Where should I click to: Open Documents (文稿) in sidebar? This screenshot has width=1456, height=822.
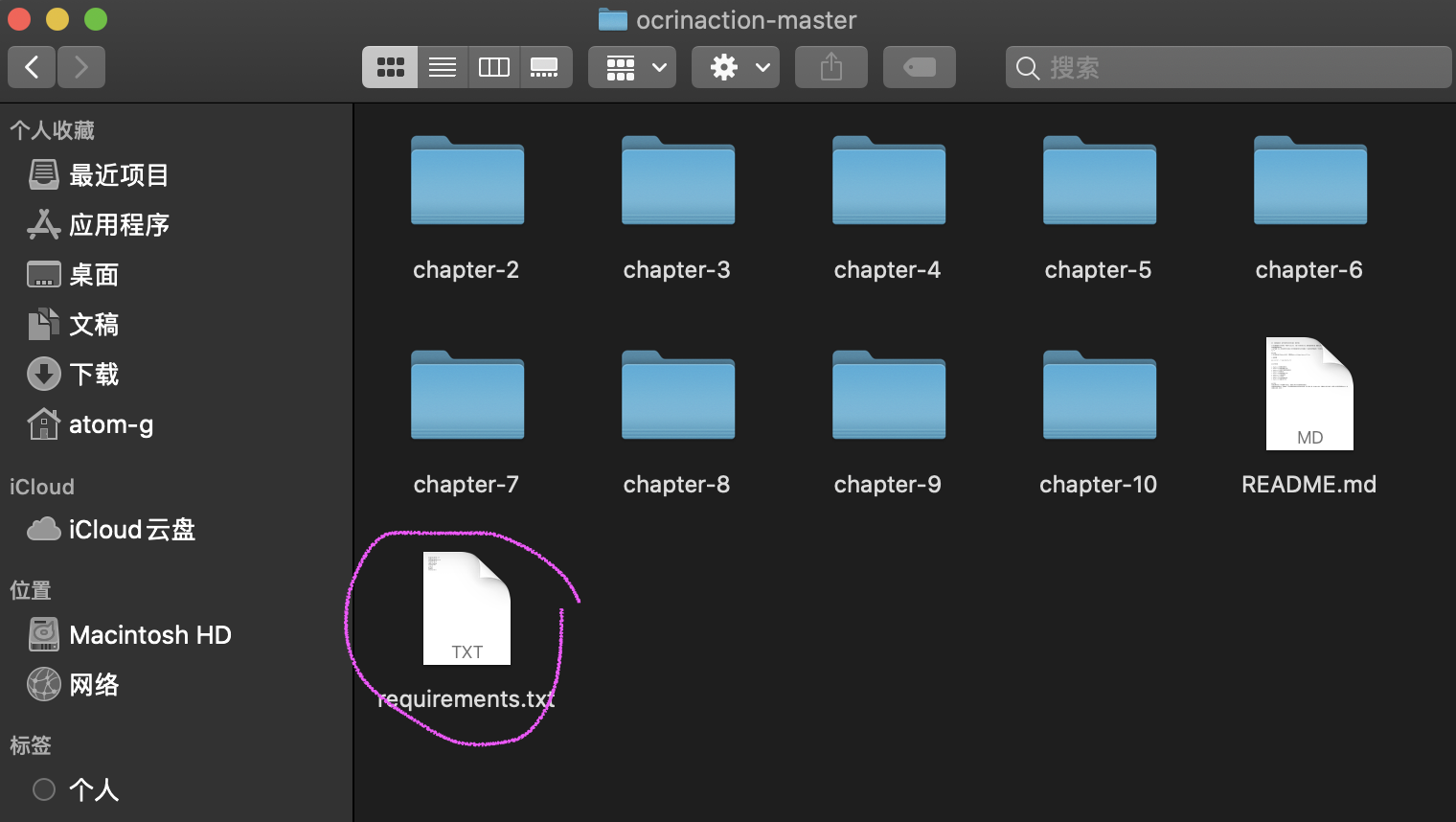coord(74,325)
